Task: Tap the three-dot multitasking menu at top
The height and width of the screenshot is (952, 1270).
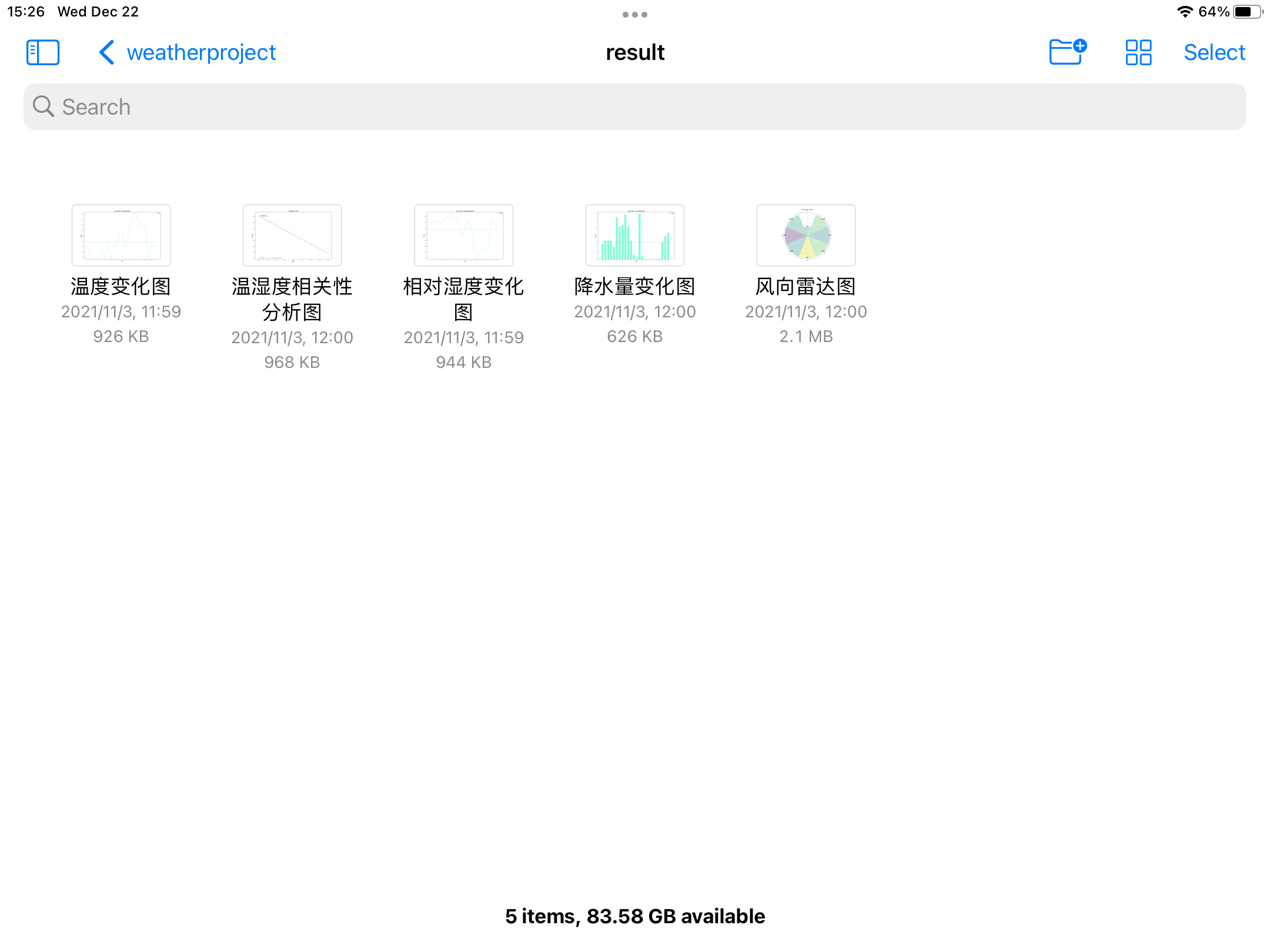Action: click(635, 15)
